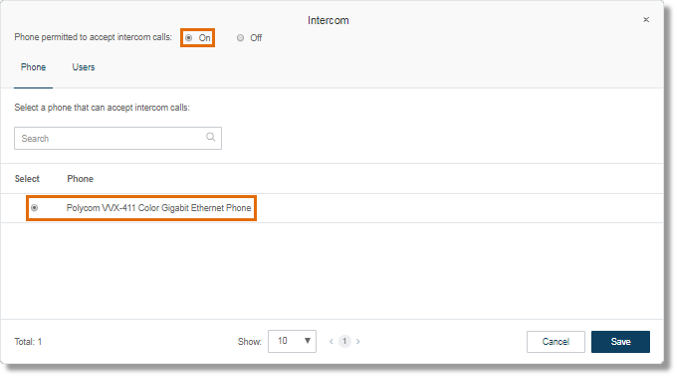Click the Search input field
This screenshot has height=377, width=677.
(x=118, y=138)
